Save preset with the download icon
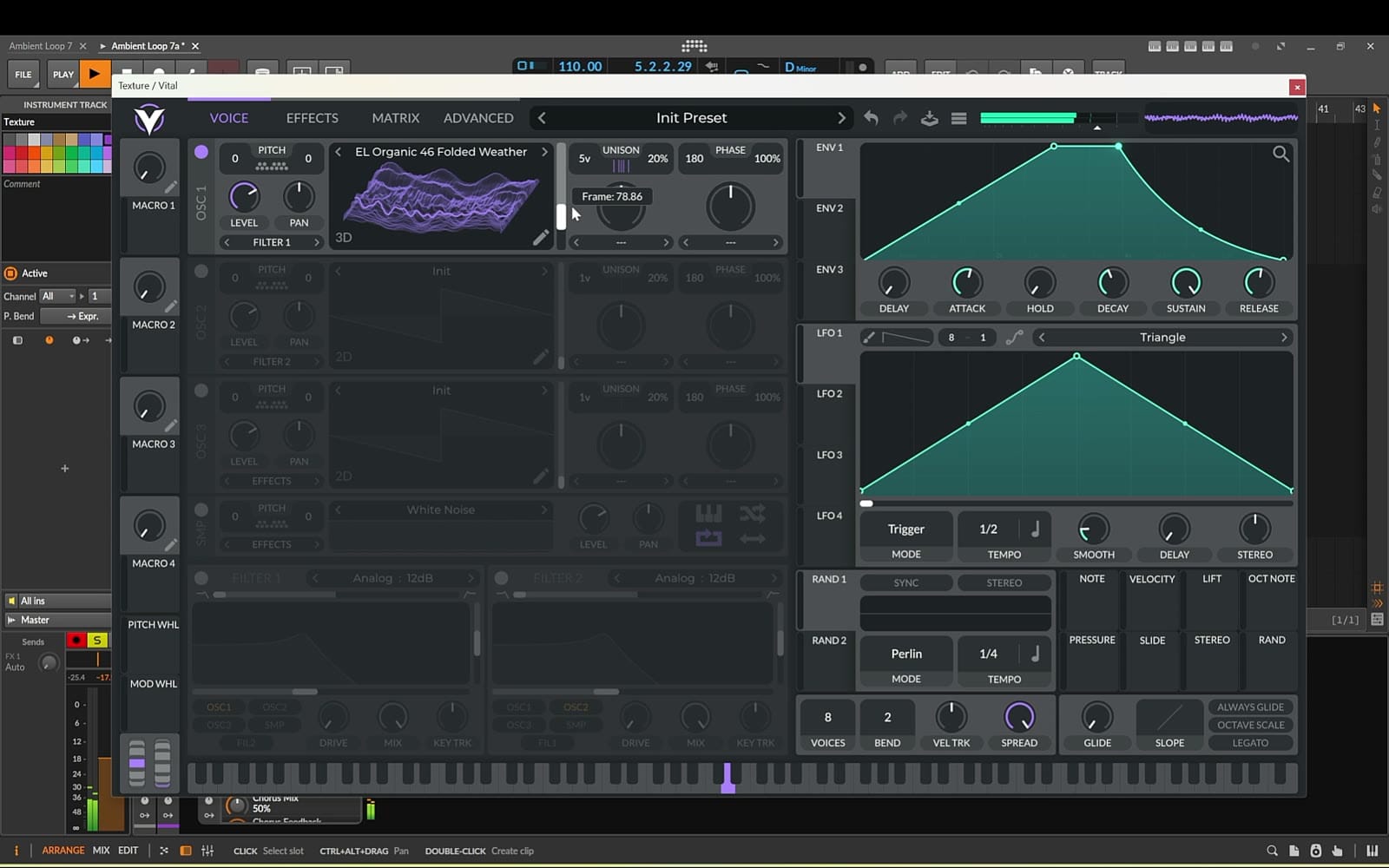Viewport: 1389px width, 868px height. click(929, 118)
